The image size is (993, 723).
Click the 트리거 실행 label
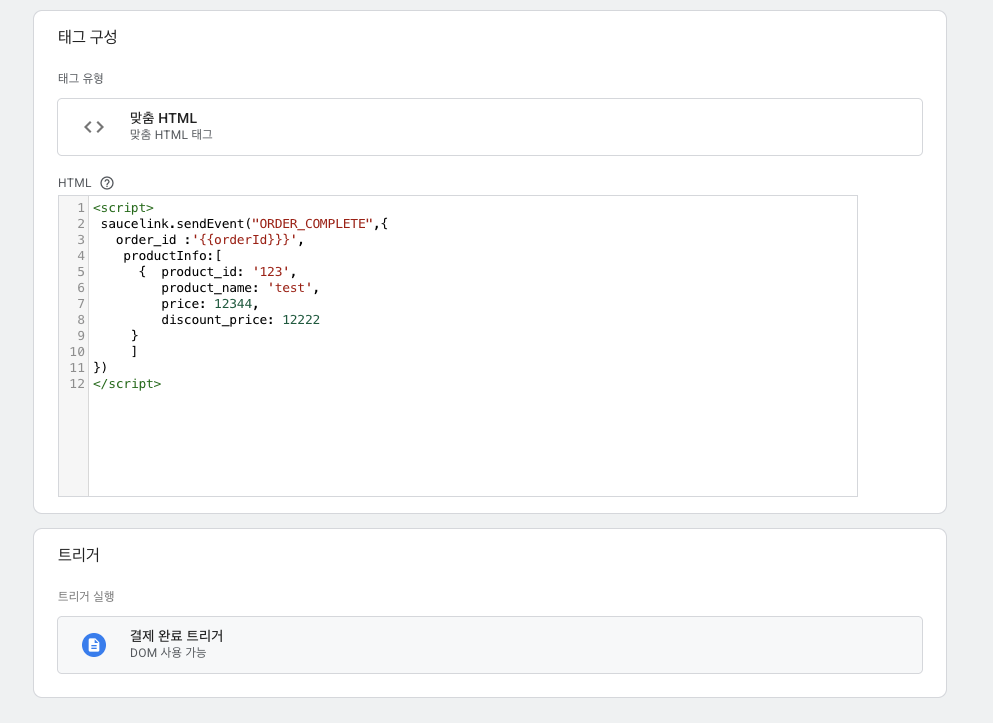tap(86, 596)
